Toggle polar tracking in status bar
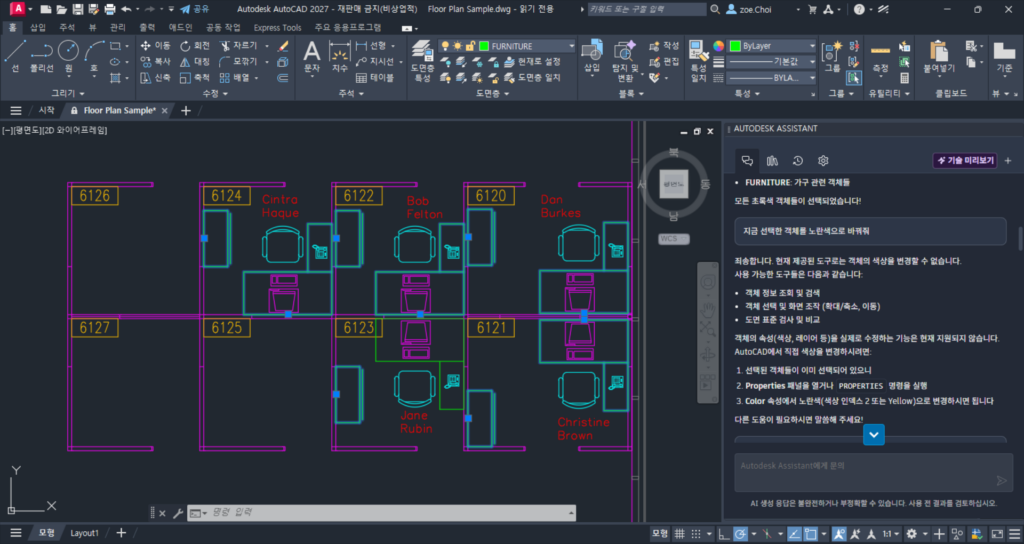 (741, 534)
